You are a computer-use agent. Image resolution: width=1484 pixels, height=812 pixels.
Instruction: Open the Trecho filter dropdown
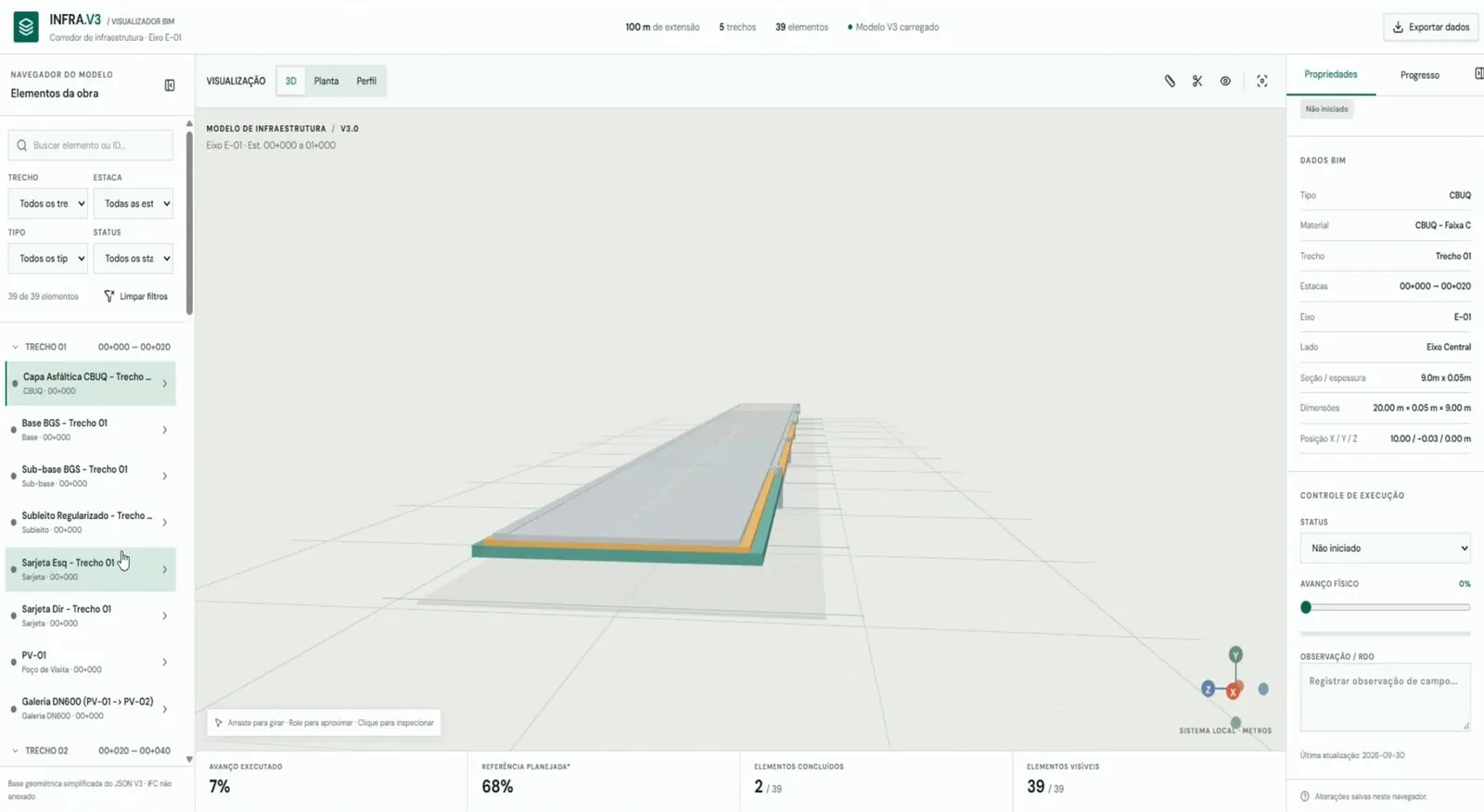(x=47, y=204)
